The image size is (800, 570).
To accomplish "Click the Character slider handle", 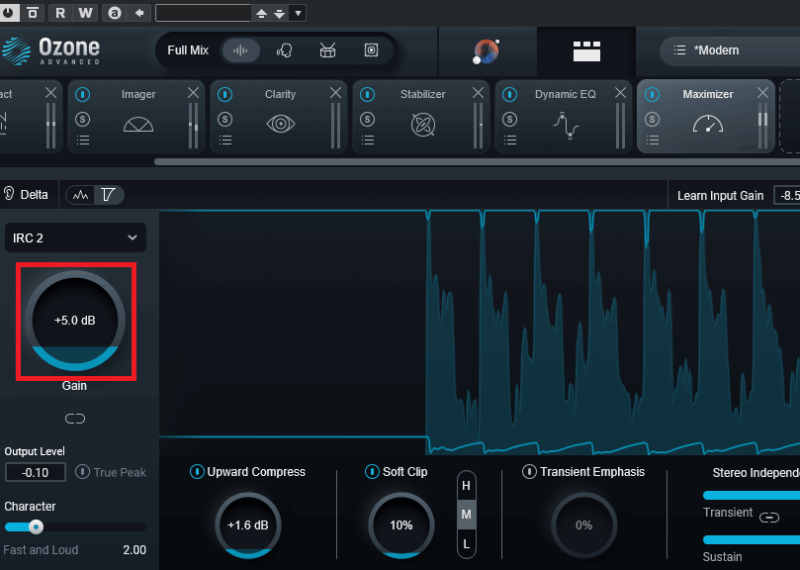I will pyautogui.click(x=36, y=527).
